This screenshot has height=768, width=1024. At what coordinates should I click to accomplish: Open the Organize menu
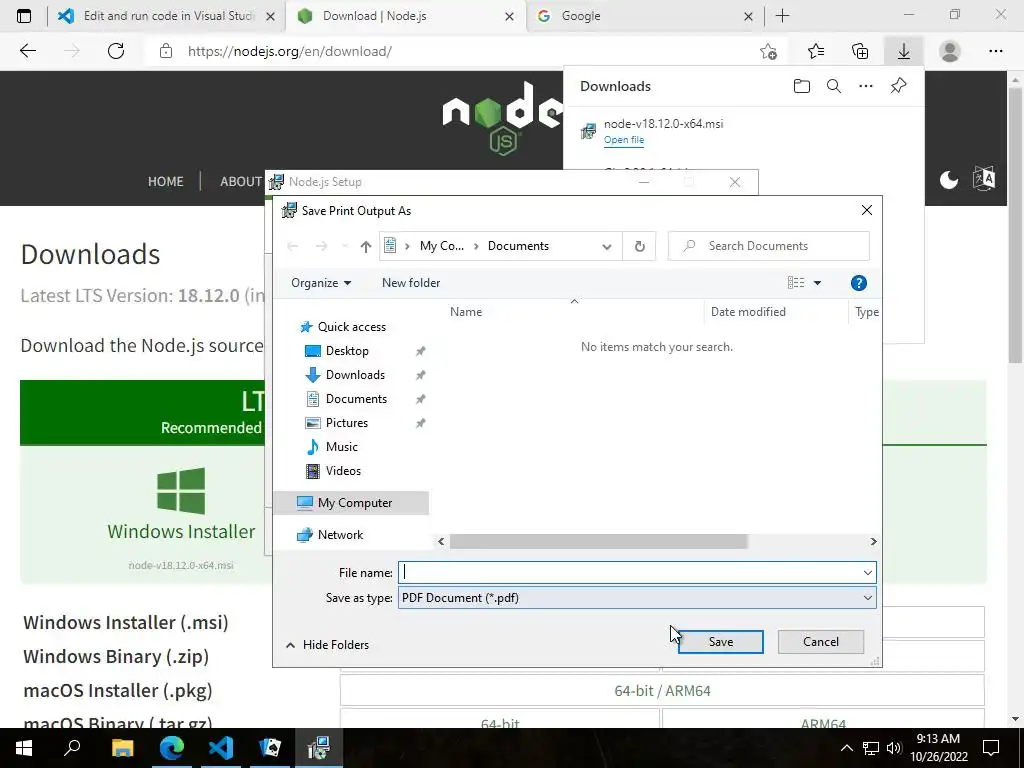[x=321, y=283]
